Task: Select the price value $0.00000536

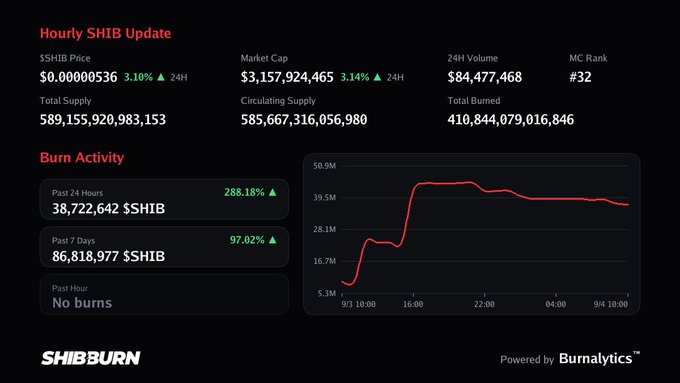Action: pyautogui.click(x=78, y=77)
